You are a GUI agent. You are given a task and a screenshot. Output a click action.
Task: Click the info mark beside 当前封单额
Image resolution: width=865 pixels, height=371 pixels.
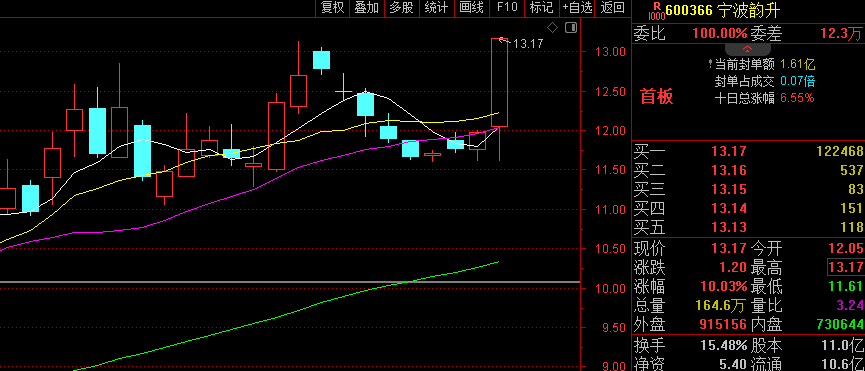click(711, 64)
